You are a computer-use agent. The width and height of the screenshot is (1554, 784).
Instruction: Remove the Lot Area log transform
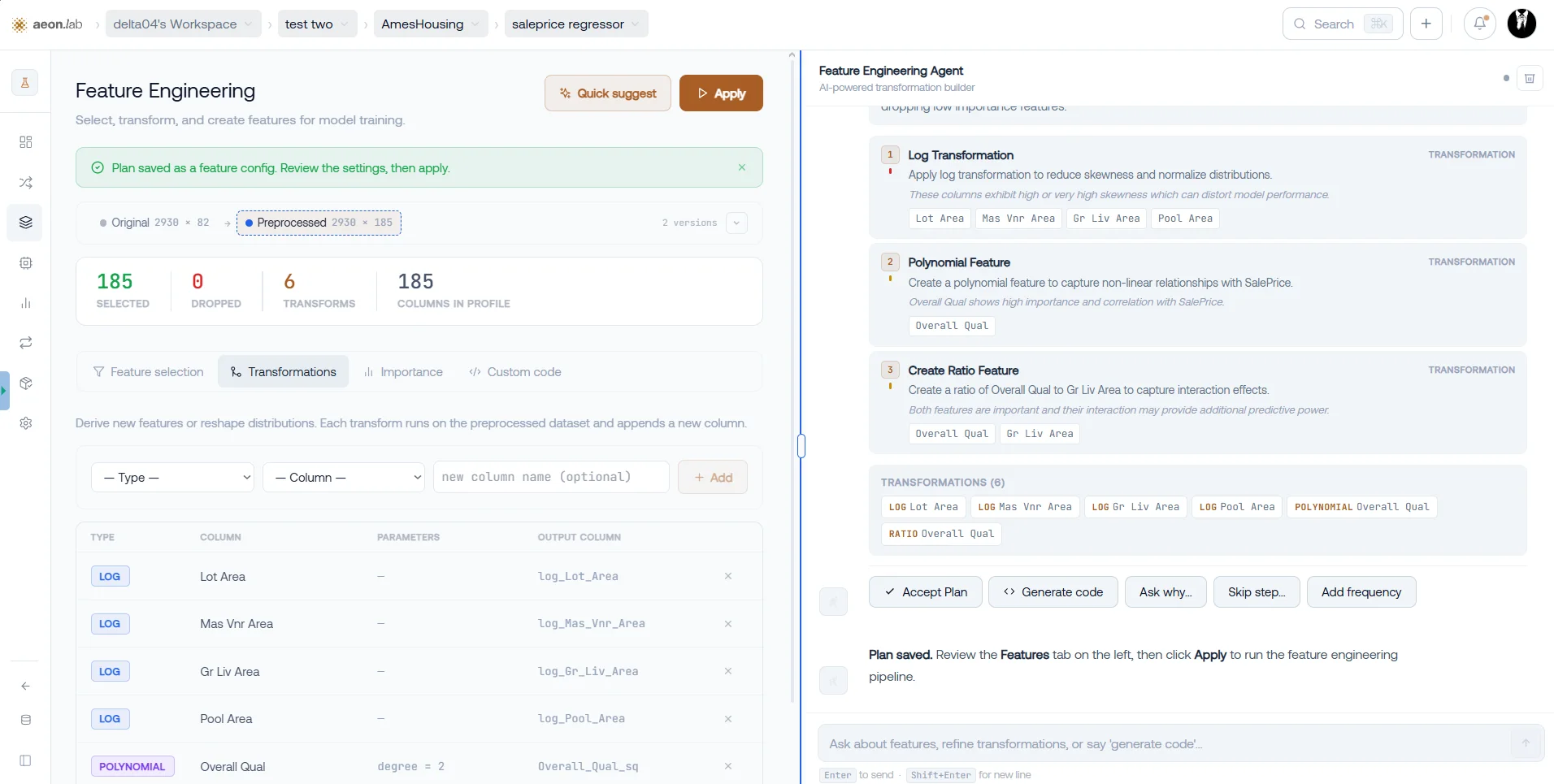pos(728,576)
